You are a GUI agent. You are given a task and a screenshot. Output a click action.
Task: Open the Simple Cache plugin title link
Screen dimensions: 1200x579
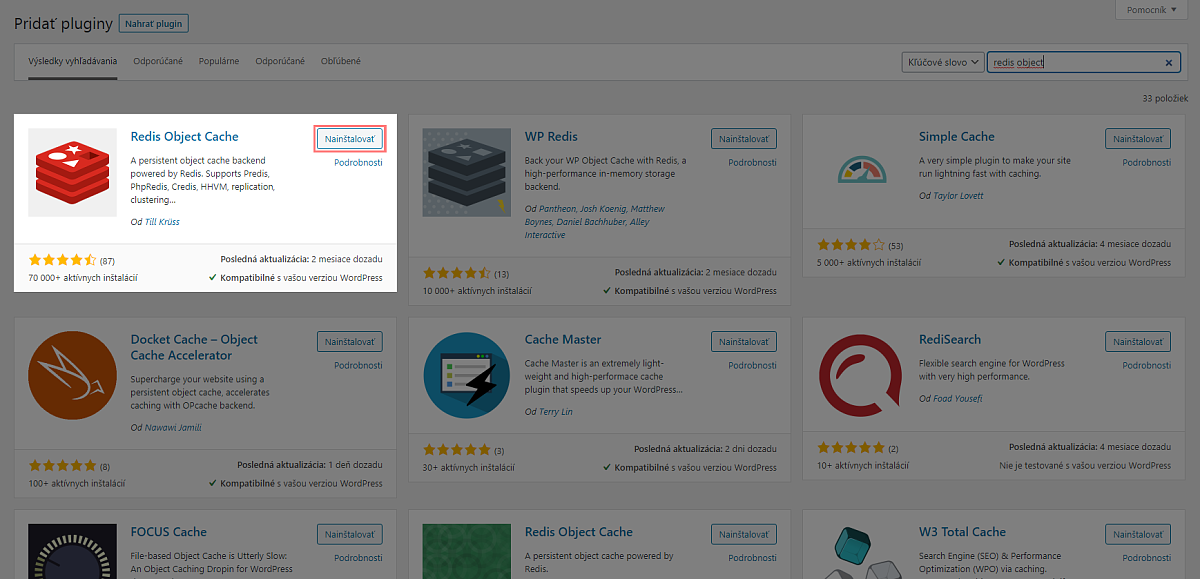point(957,136)
